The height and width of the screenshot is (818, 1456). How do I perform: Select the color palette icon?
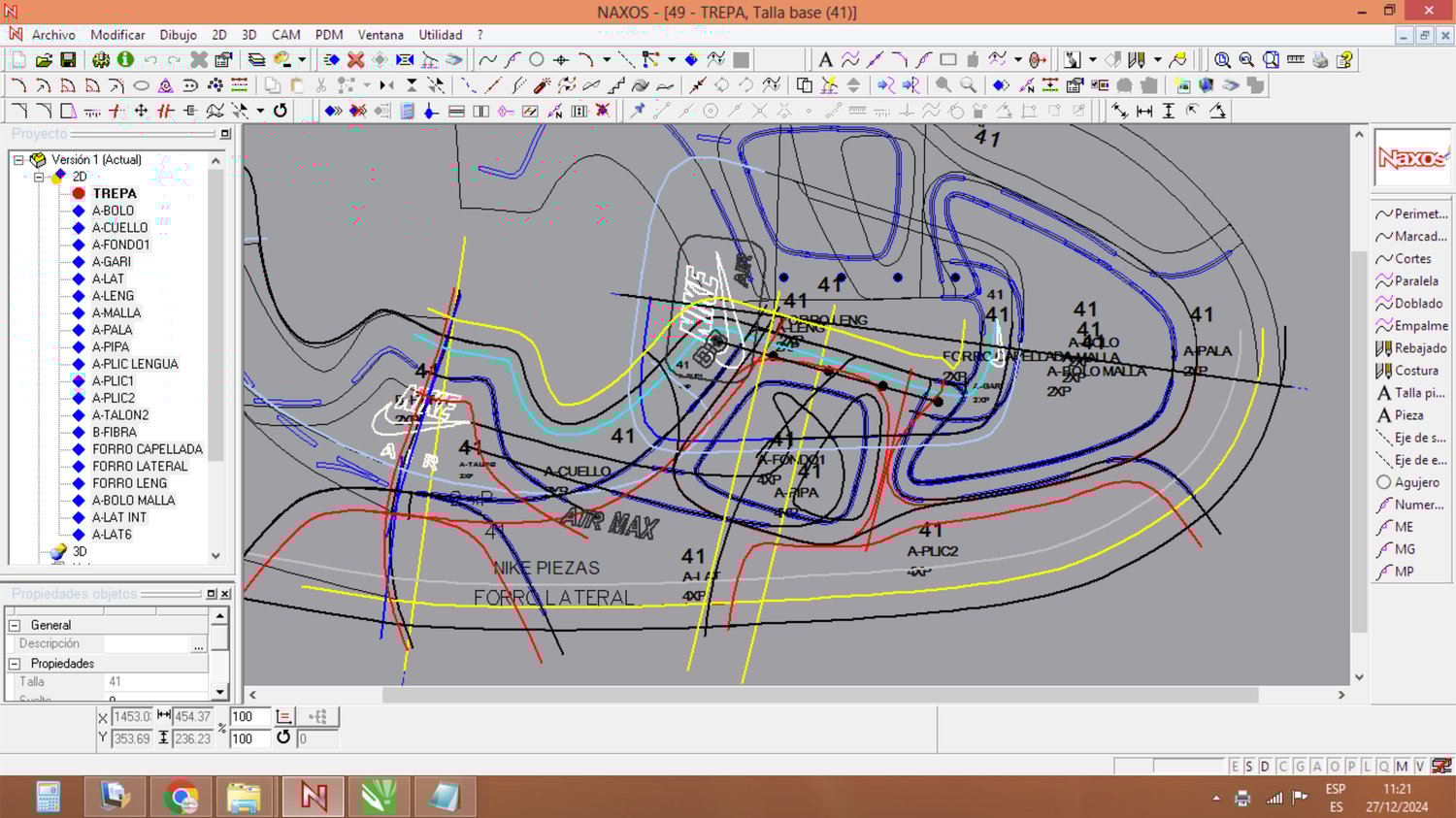tap(282, 60)
